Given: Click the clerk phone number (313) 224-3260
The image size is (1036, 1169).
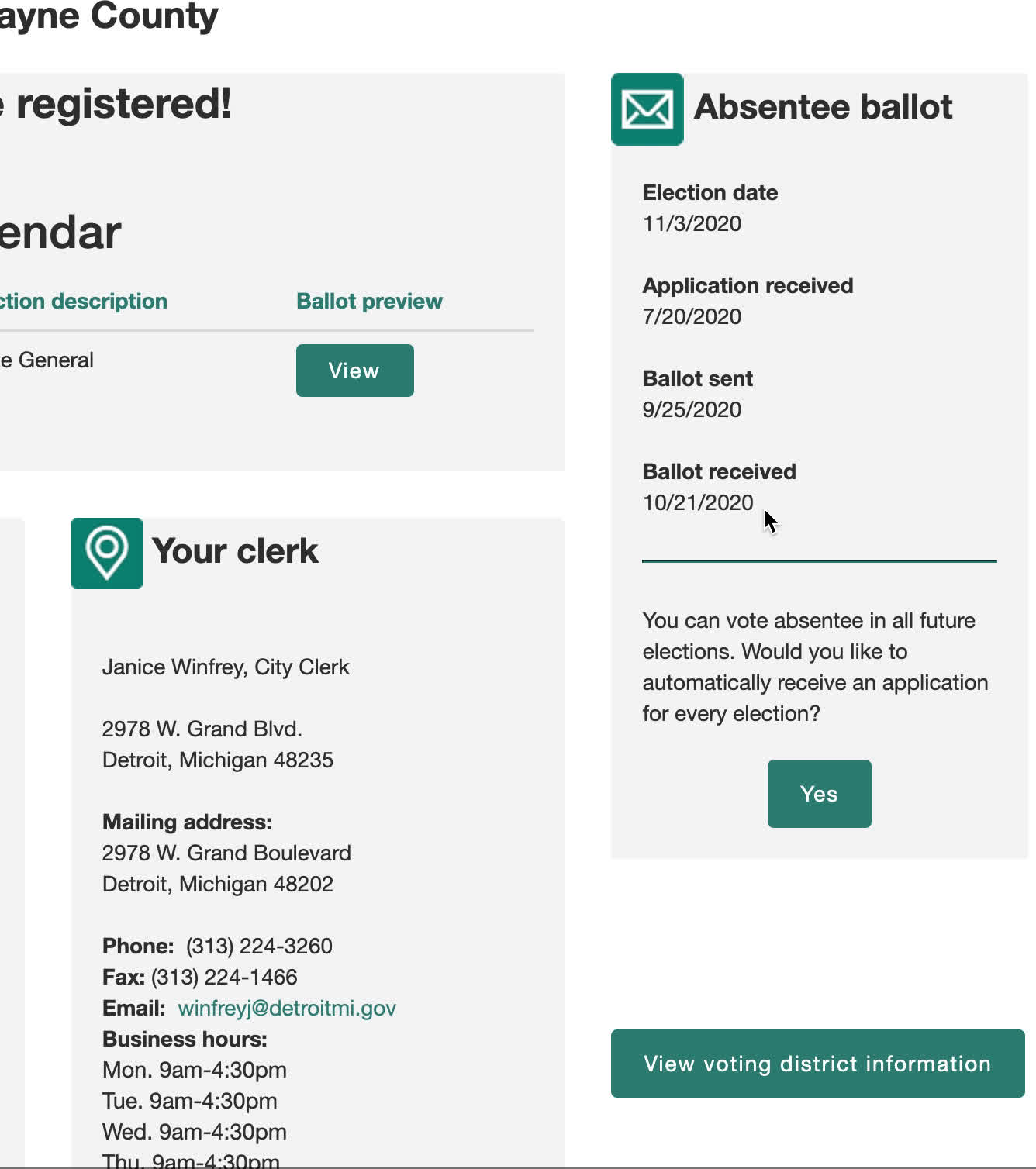Looking at the screenshot, I should [259, 946].
